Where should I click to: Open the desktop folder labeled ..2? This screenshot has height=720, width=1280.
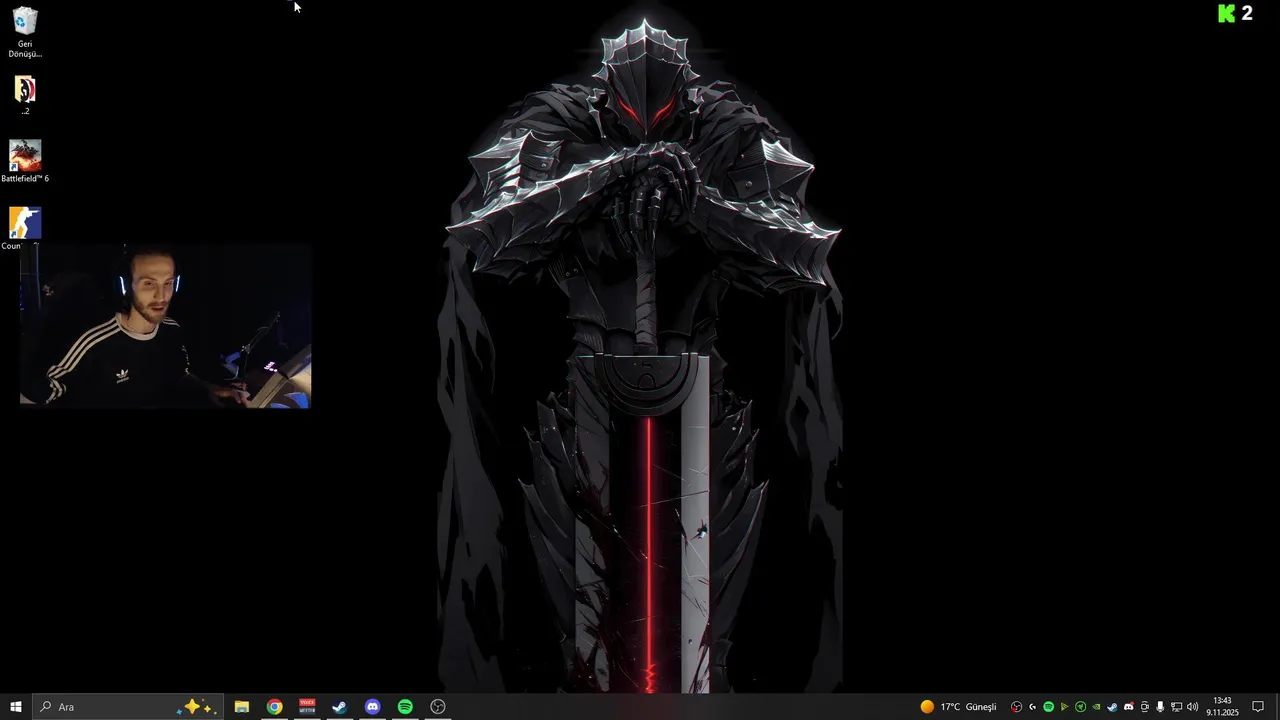(x=25, y=96)
